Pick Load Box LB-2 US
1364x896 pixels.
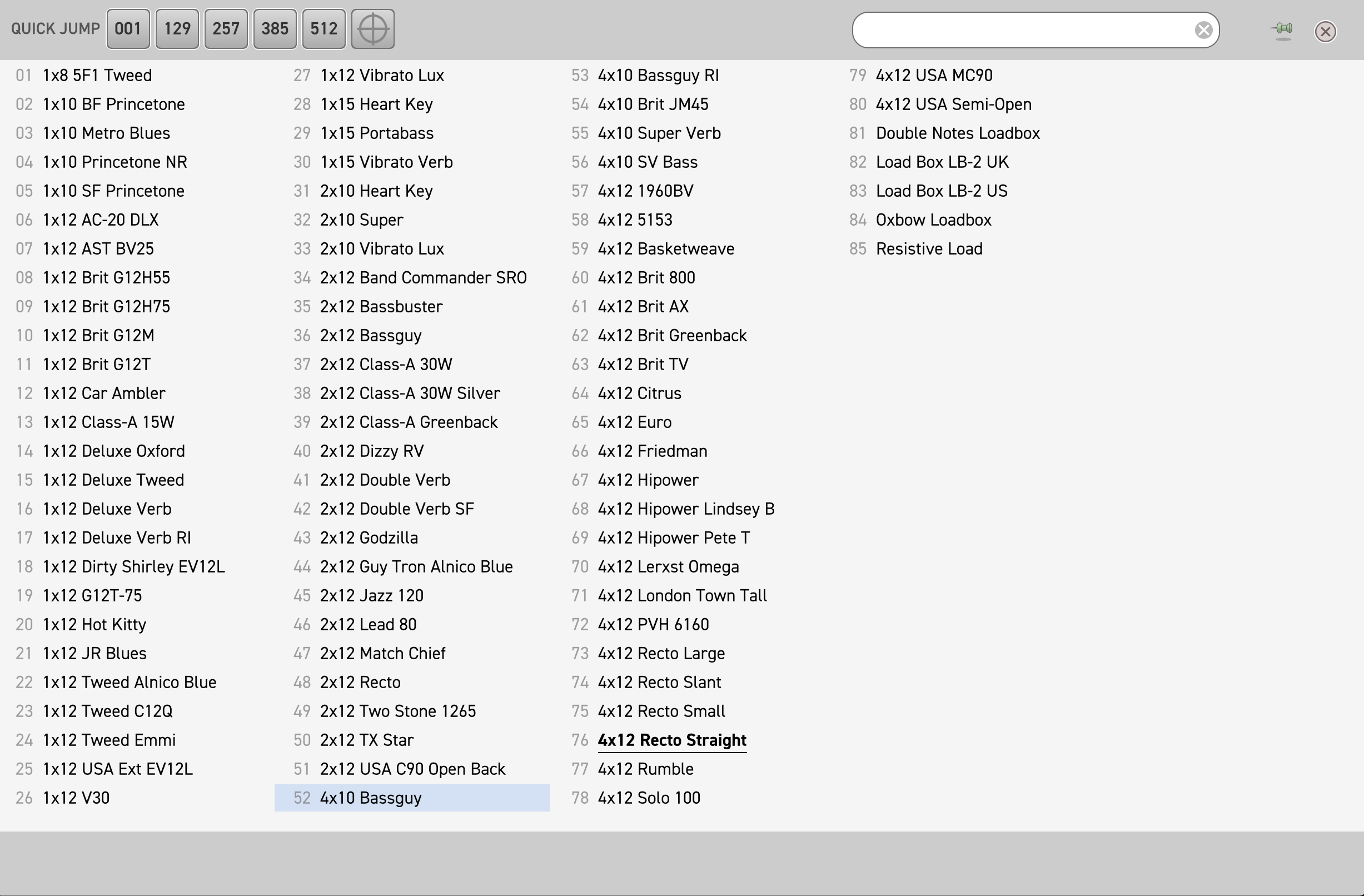[x=942, y=191]
